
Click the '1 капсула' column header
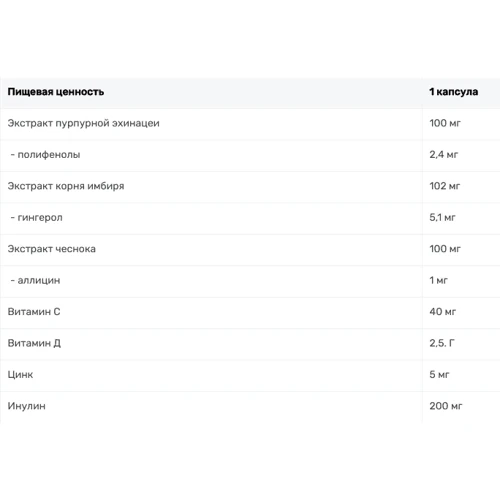[x=453, y=92]
